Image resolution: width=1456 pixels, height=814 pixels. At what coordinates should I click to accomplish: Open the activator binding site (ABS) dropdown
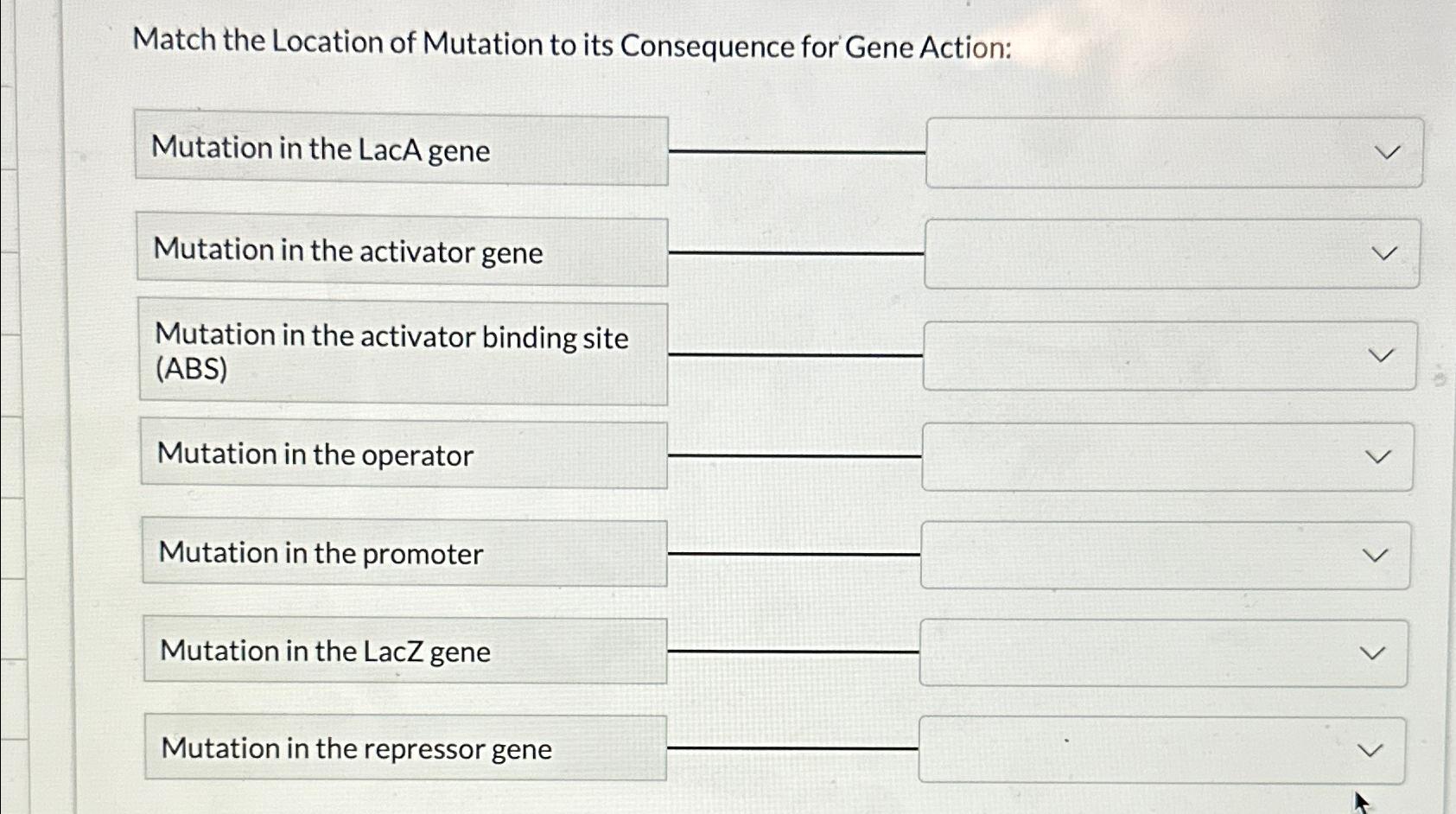[1384, 353]
